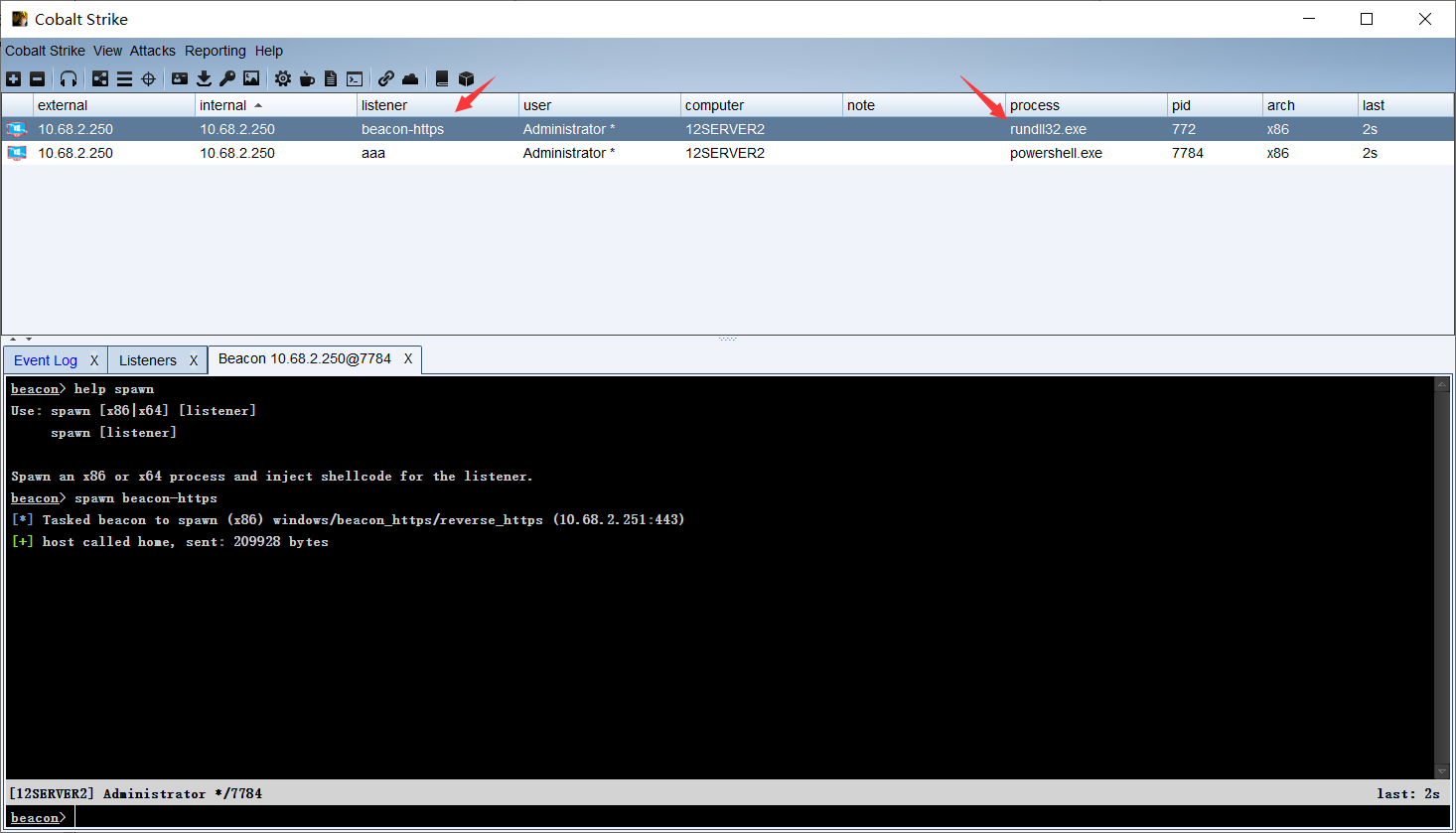Click computer 12SERVER2 in powershell.exe row
Screen dimensions: 1456x833
coord(762,153)
